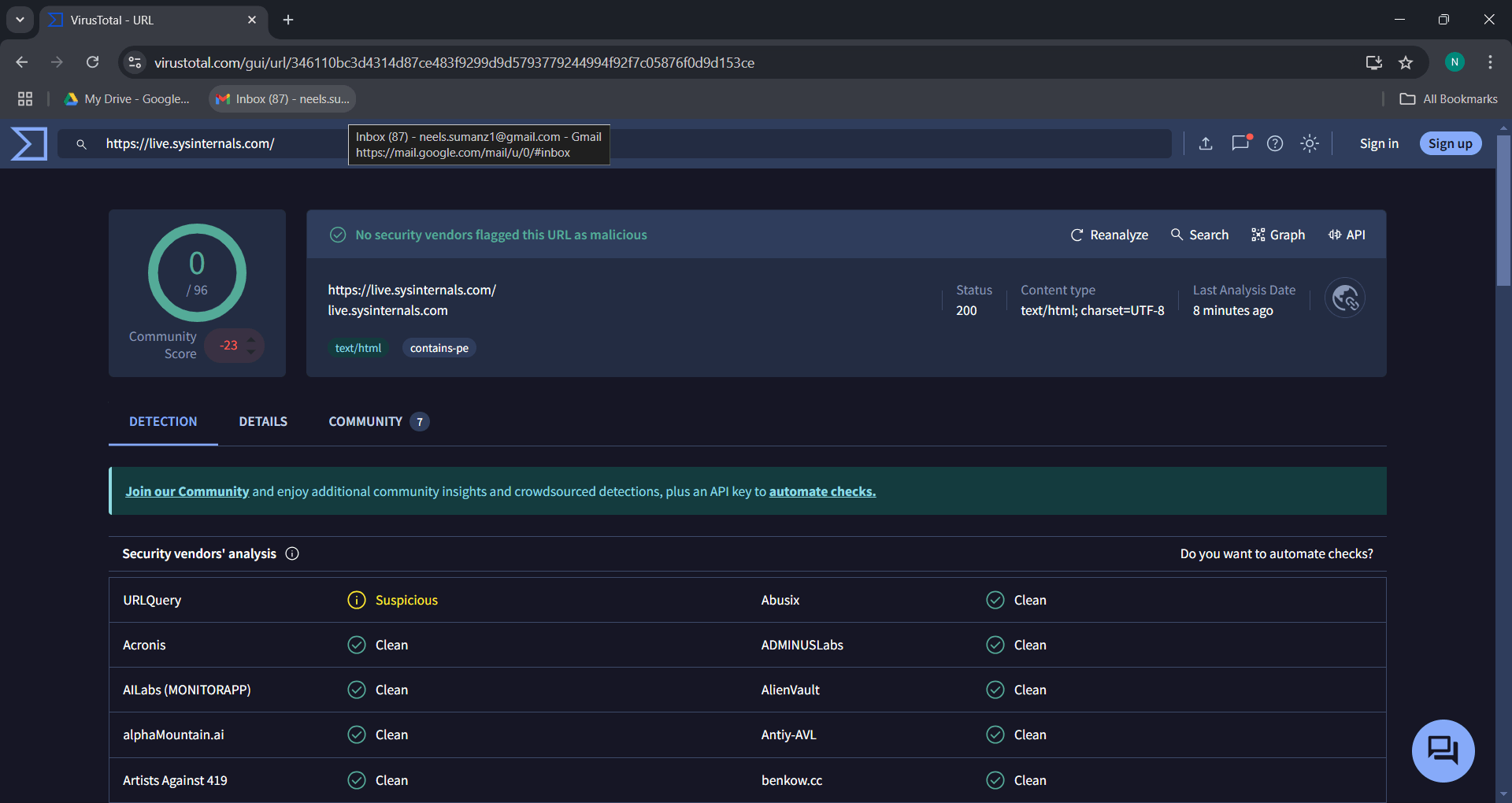Go forward in the browser
Viewport: 1512px width, 803px height.
pyautogui.click(x=57, y=62)
